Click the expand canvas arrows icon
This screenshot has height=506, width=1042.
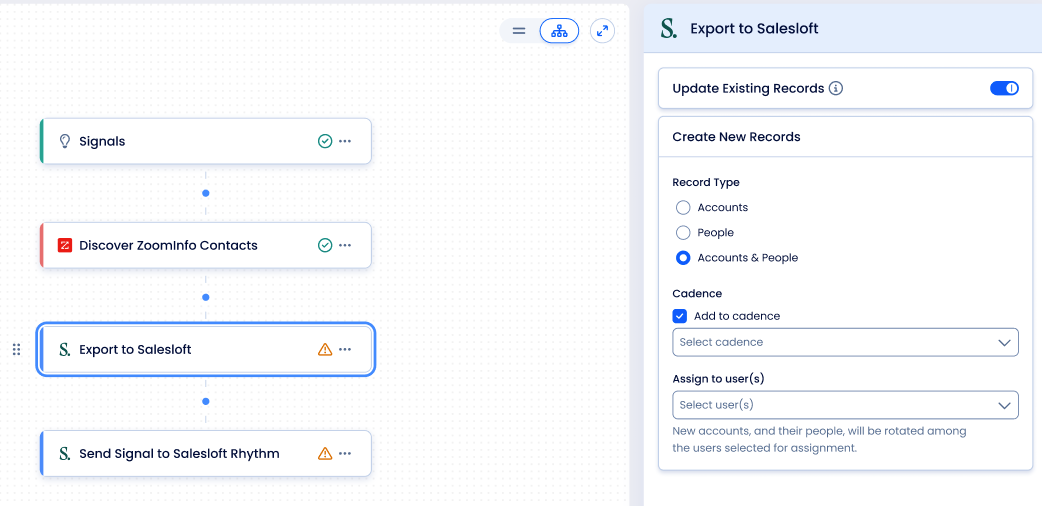602,31
